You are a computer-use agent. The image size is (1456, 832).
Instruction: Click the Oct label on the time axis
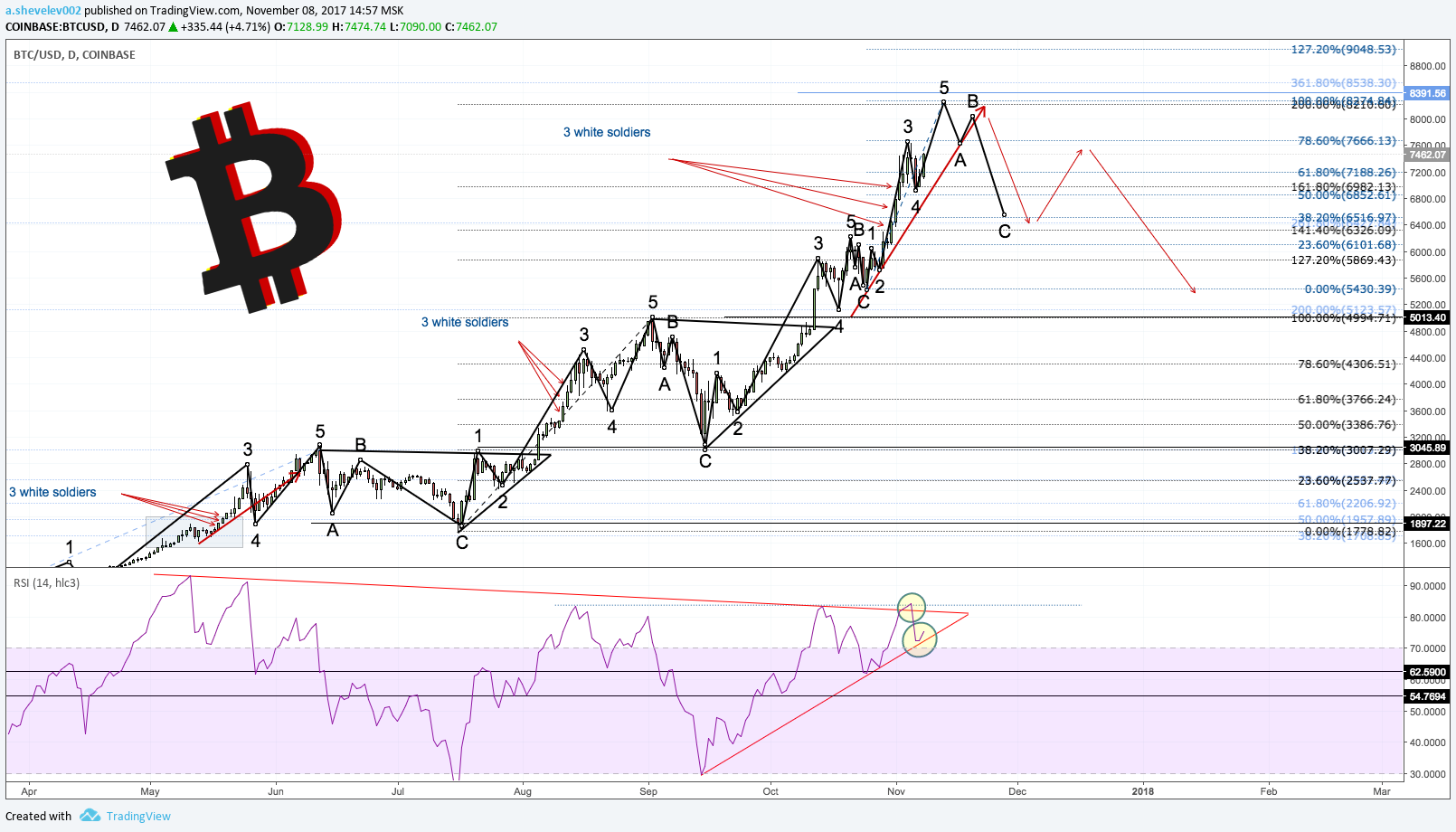tap(771, 791)
